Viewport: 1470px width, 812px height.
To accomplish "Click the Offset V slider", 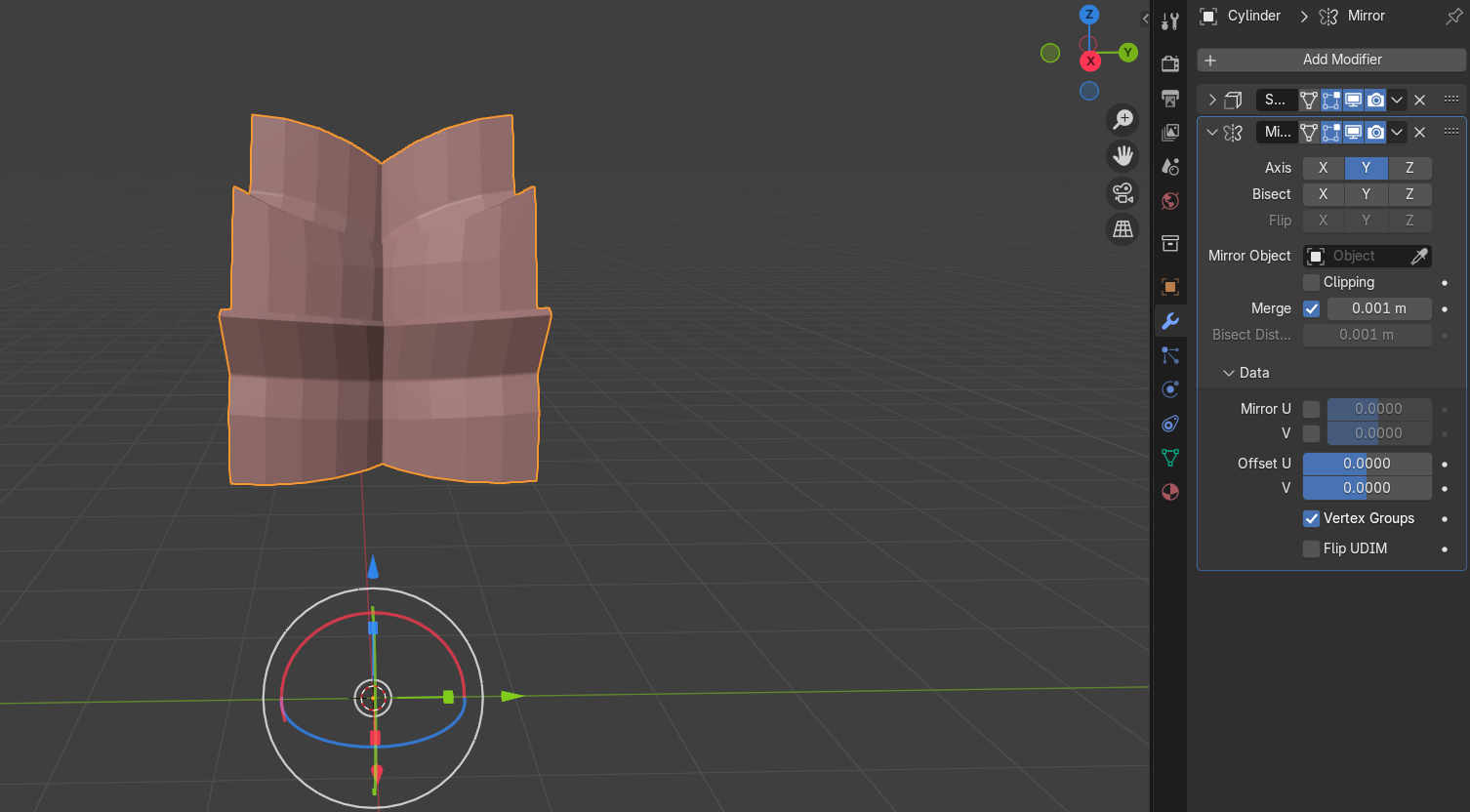I will (x=1368, y=488).
